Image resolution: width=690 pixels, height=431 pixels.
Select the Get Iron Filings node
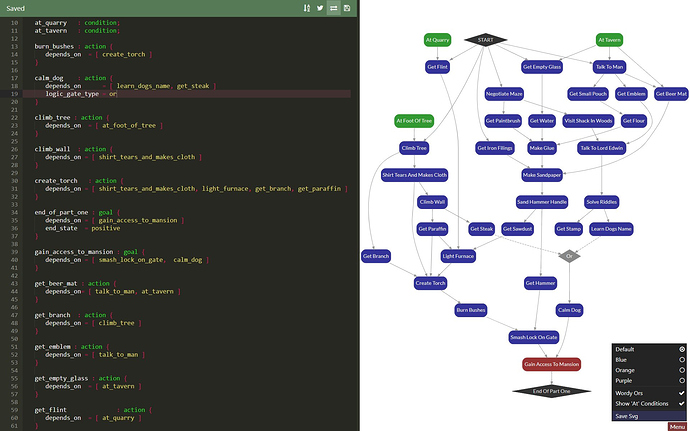495,148
